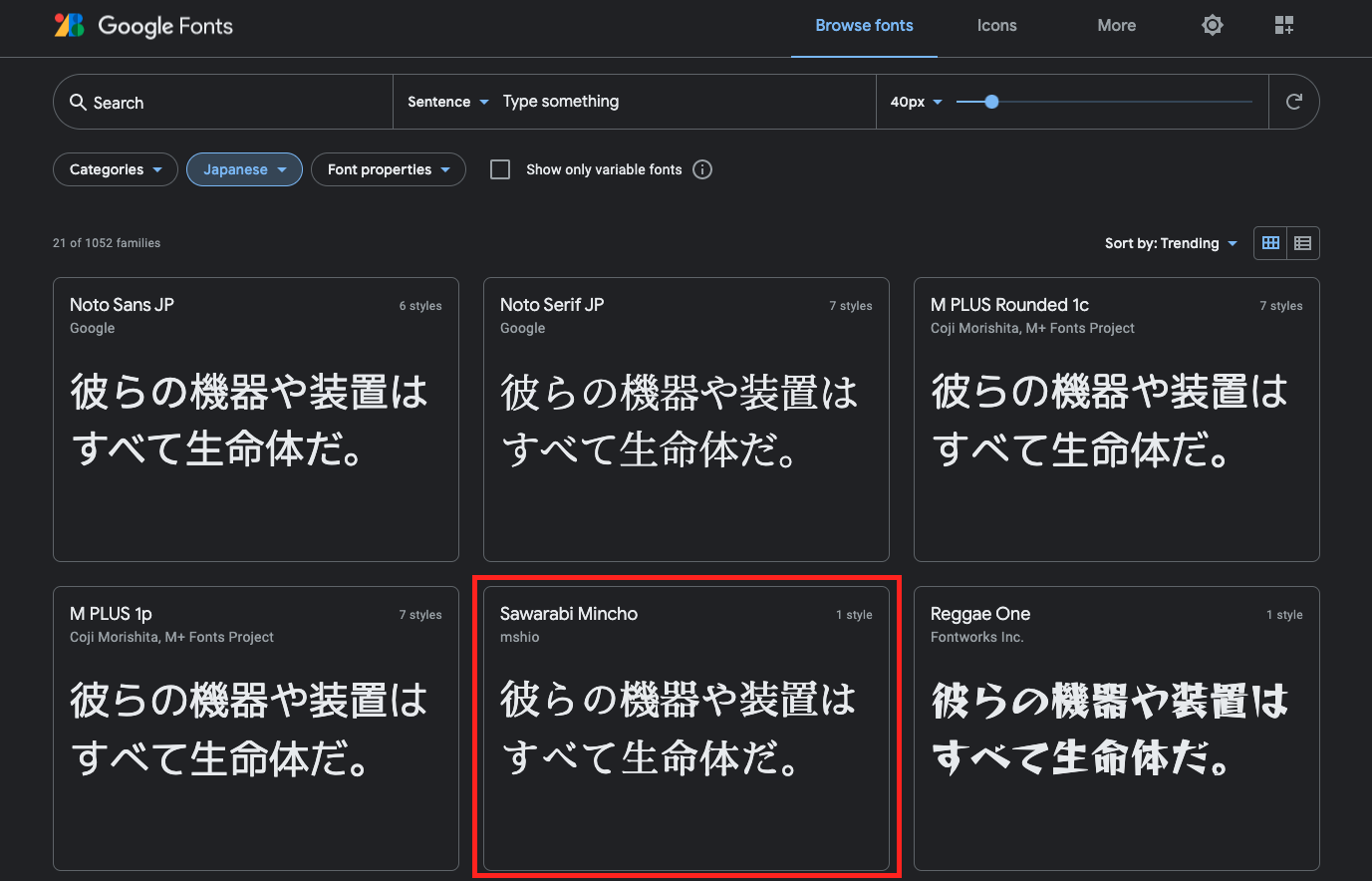Toggle the Categories filter
The width and height of the screenshot is (1372, 881).
pos(115,169)
